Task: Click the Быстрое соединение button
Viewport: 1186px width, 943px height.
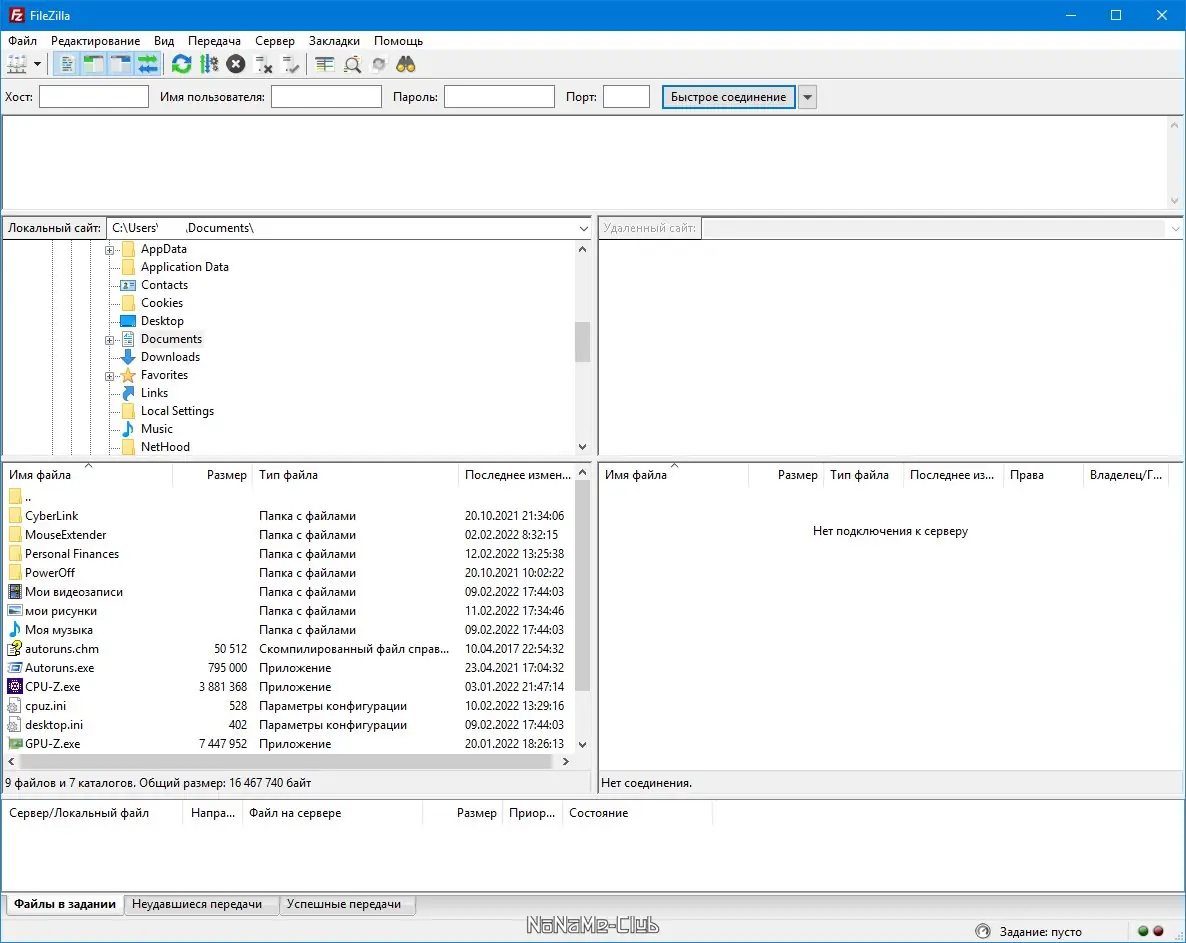Action: (x=728, y=97)
